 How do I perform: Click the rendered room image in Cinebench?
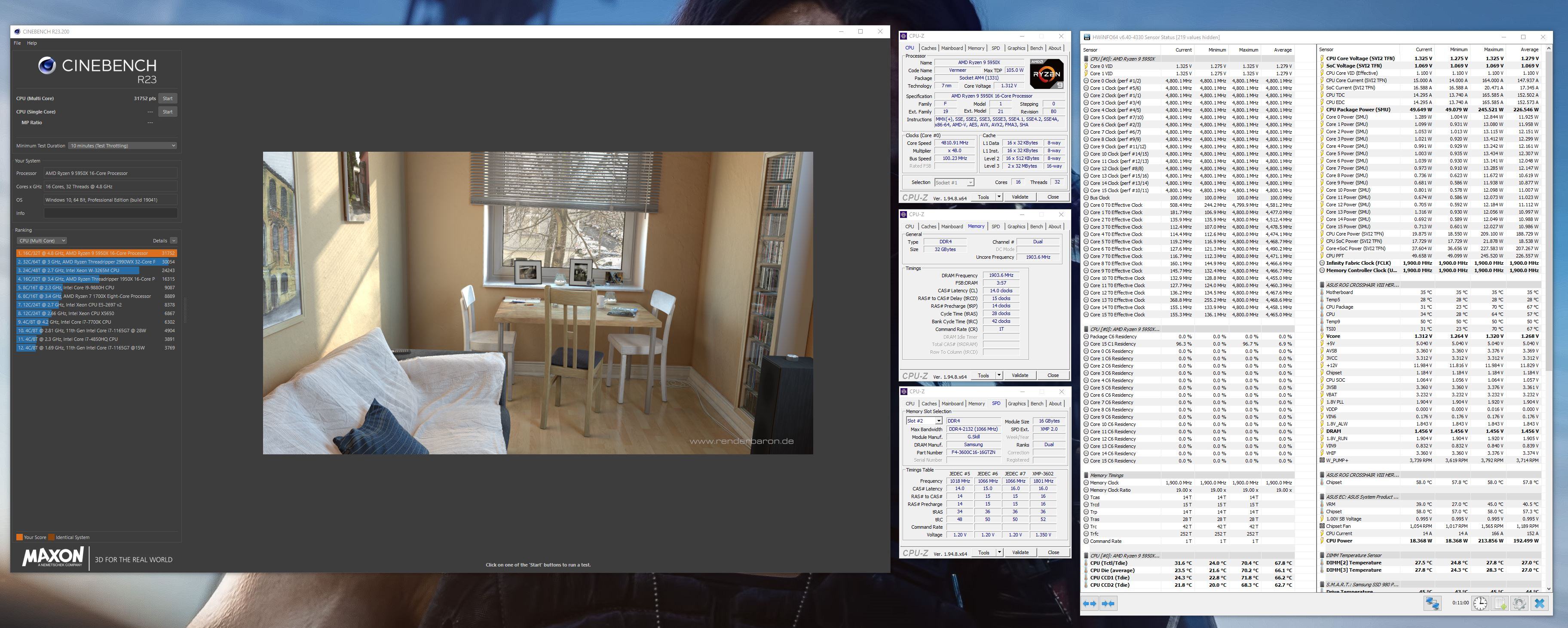click(537, 303)
